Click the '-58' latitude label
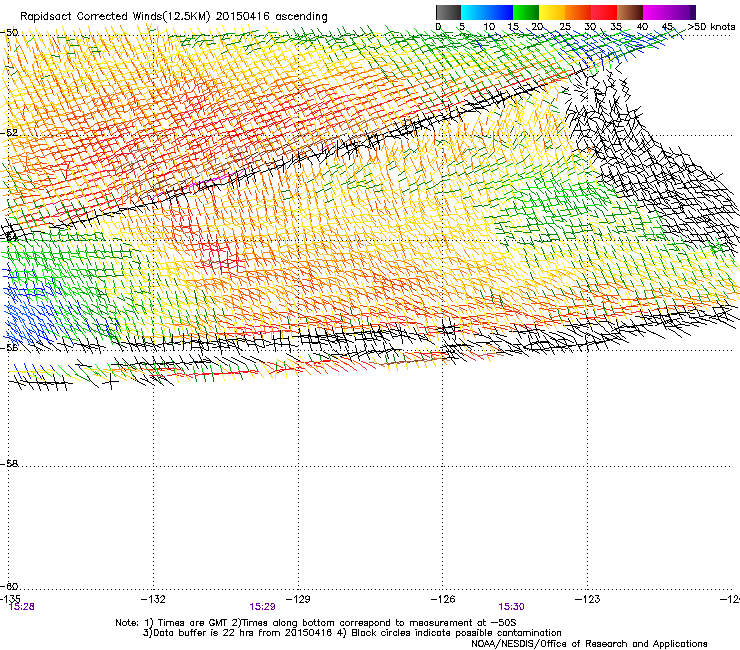The image size is (740, 650). (x=9, y=464)
